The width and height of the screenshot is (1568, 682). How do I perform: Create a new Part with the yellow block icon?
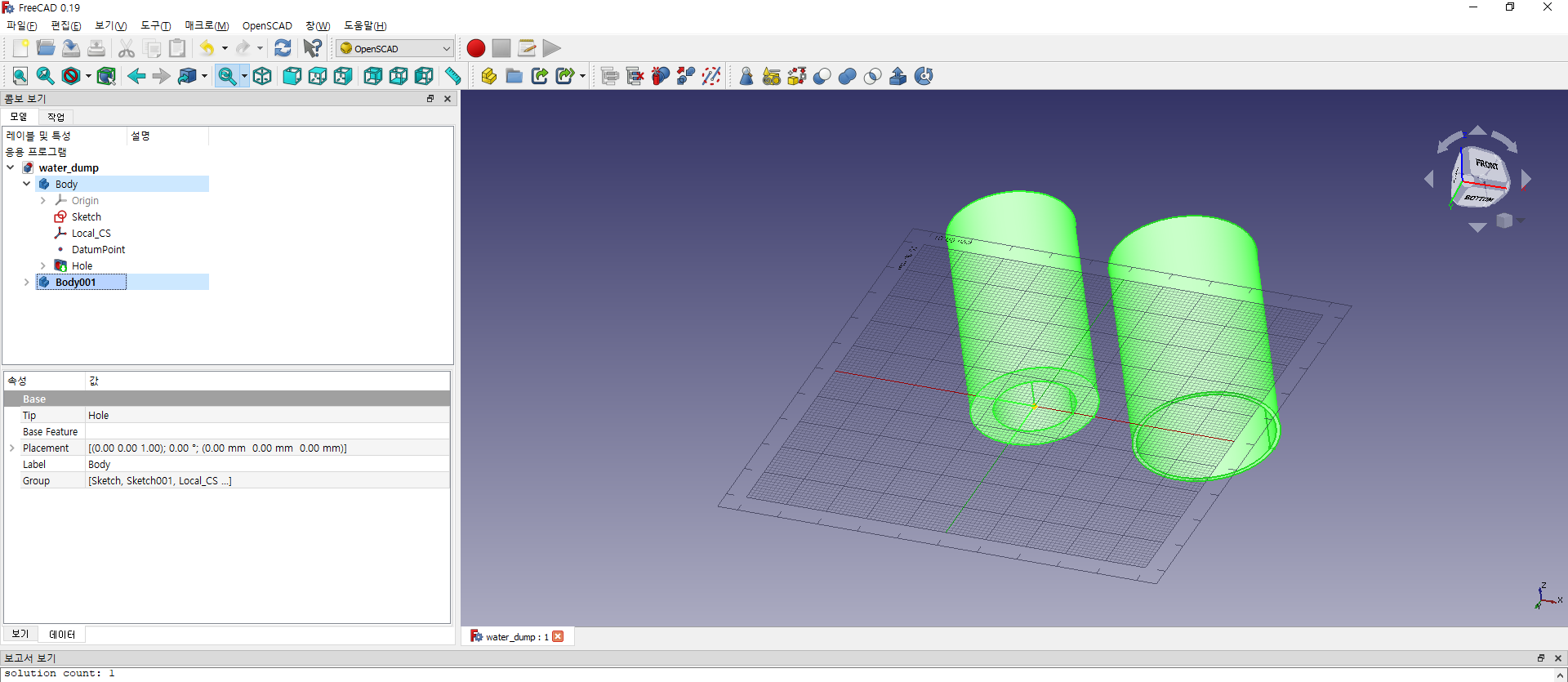click(489, 76)
